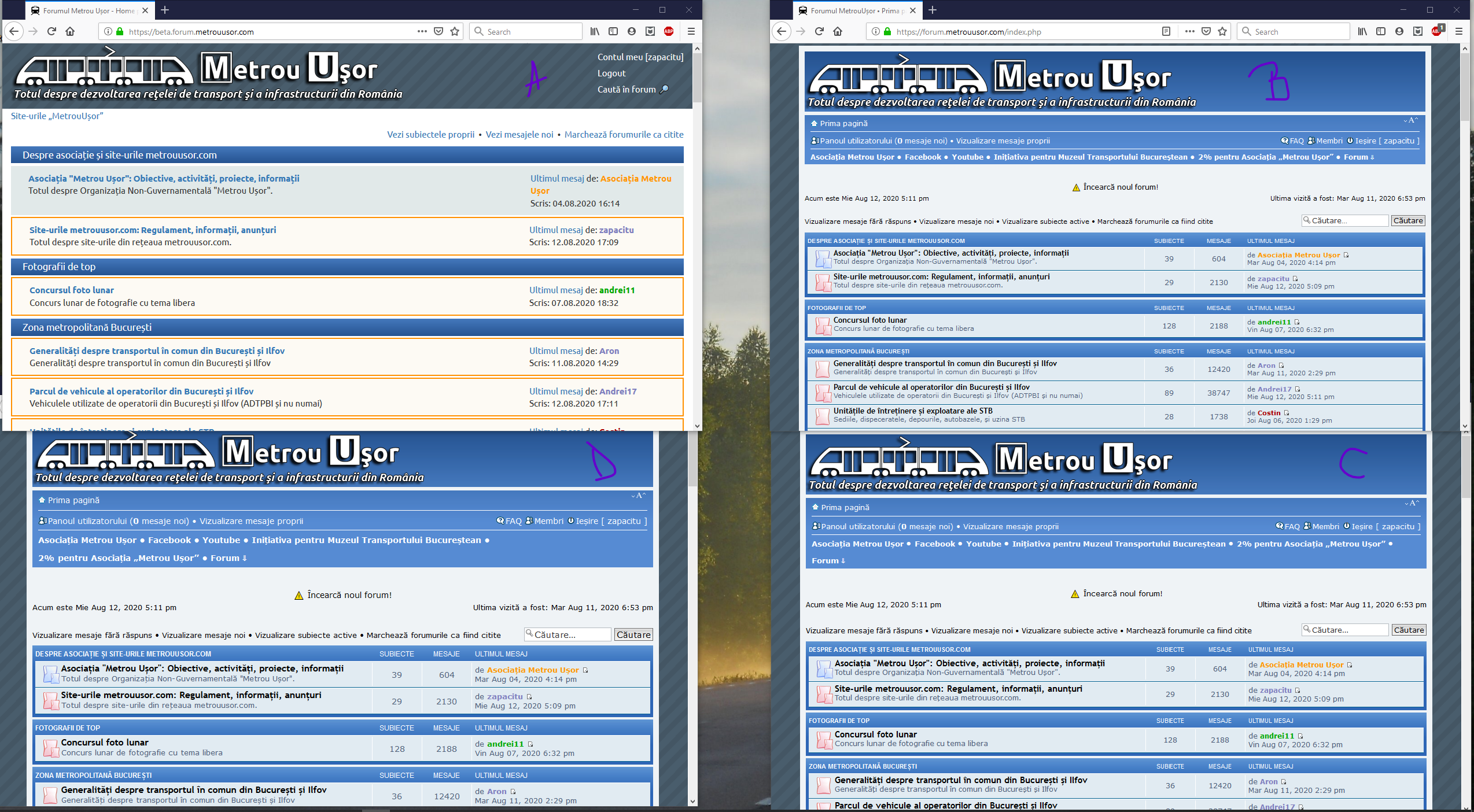Show site information for forum.metrouusor.com/index.php
The width and height of the screenshot is (1474, 812).
876,31
